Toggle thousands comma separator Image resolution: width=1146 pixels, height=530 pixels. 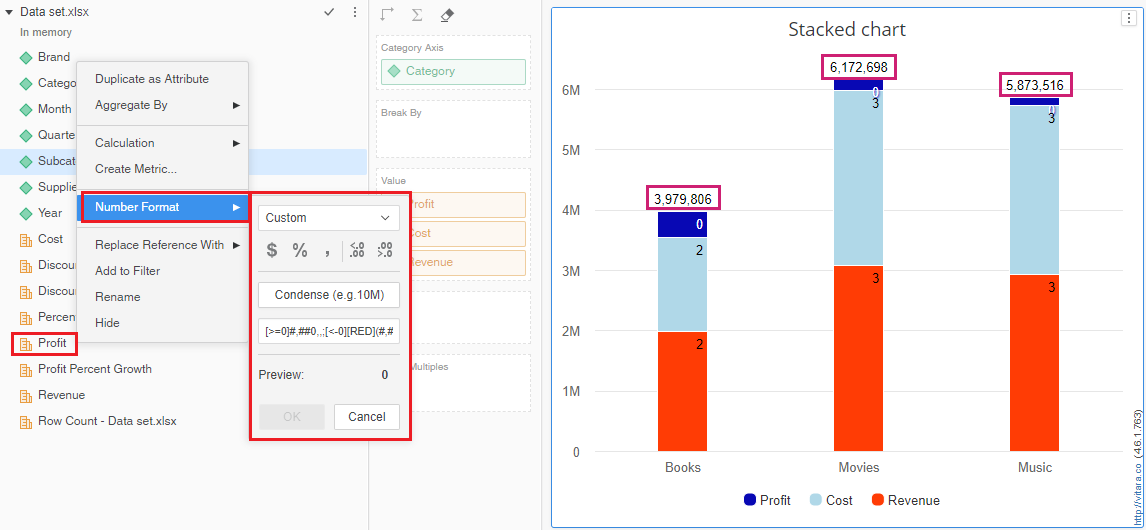(327, 251)
